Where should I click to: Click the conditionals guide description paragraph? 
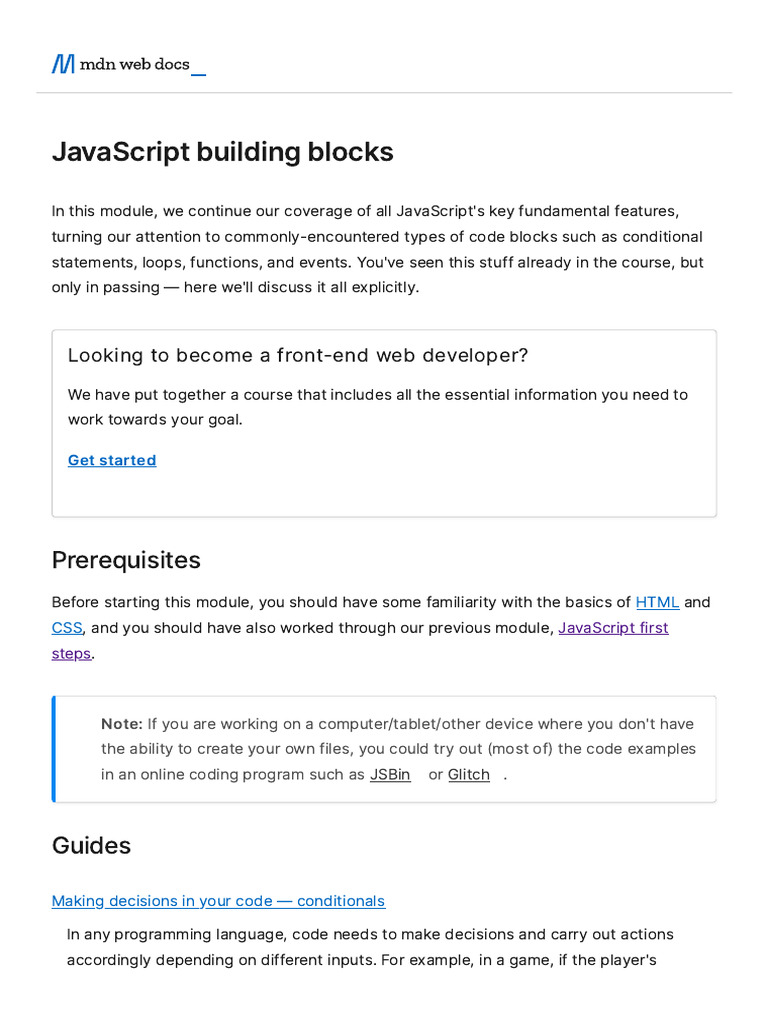coord(370,947)
